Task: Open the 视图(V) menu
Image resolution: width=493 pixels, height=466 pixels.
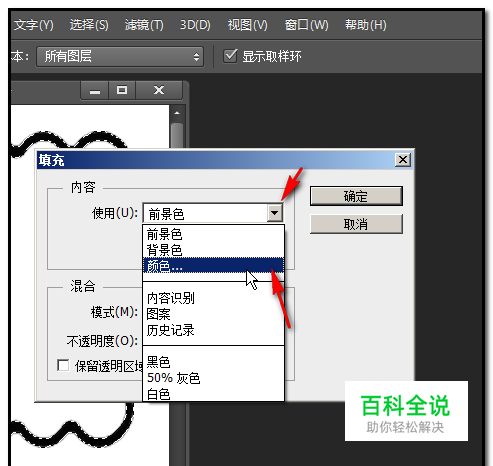Action: (247, 25)
